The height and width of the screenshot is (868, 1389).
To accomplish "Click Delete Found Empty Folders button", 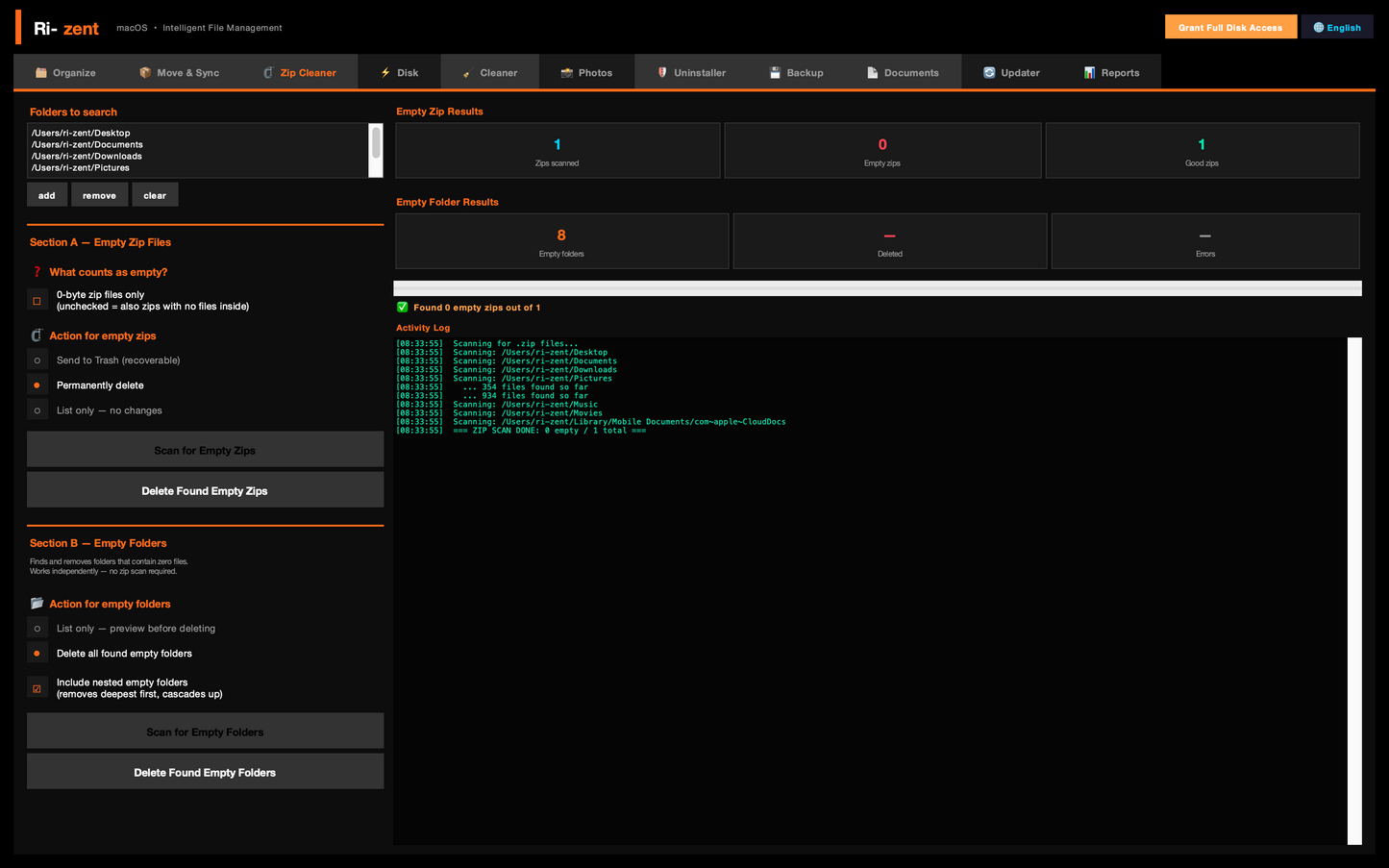I will pyautogui.click(x=205, y=772).
